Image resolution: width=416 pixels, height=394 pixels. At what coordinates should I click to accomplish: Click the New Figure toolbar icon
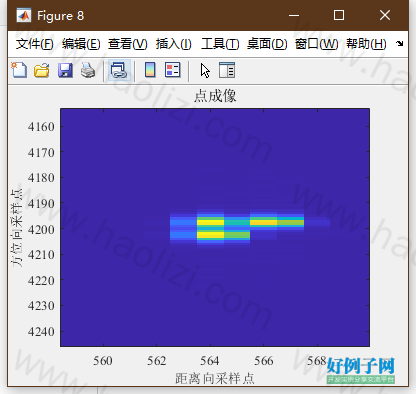pyautogui.click(x=19, y=70)
